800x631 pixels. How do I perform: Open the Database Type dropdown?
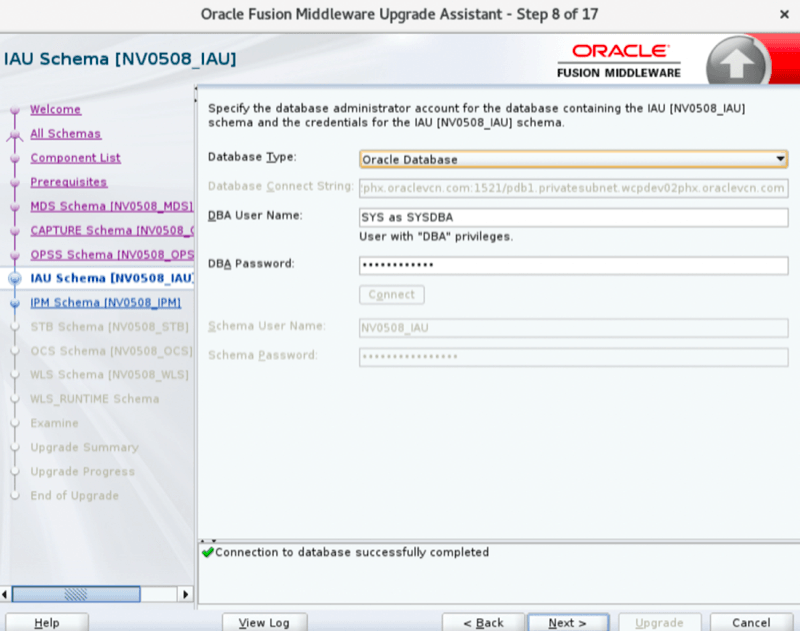click(x=573, y=159)
